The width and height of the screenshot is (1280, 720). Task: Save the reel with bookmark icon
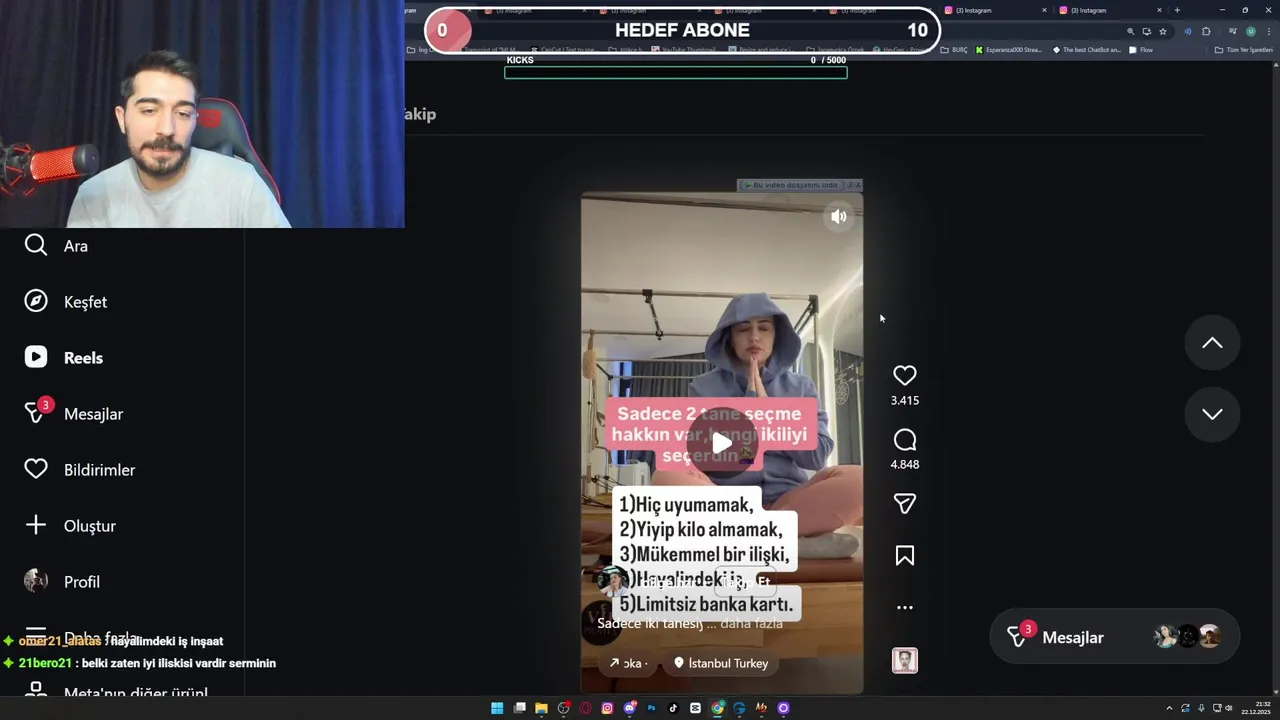click(x=904, y=555)
